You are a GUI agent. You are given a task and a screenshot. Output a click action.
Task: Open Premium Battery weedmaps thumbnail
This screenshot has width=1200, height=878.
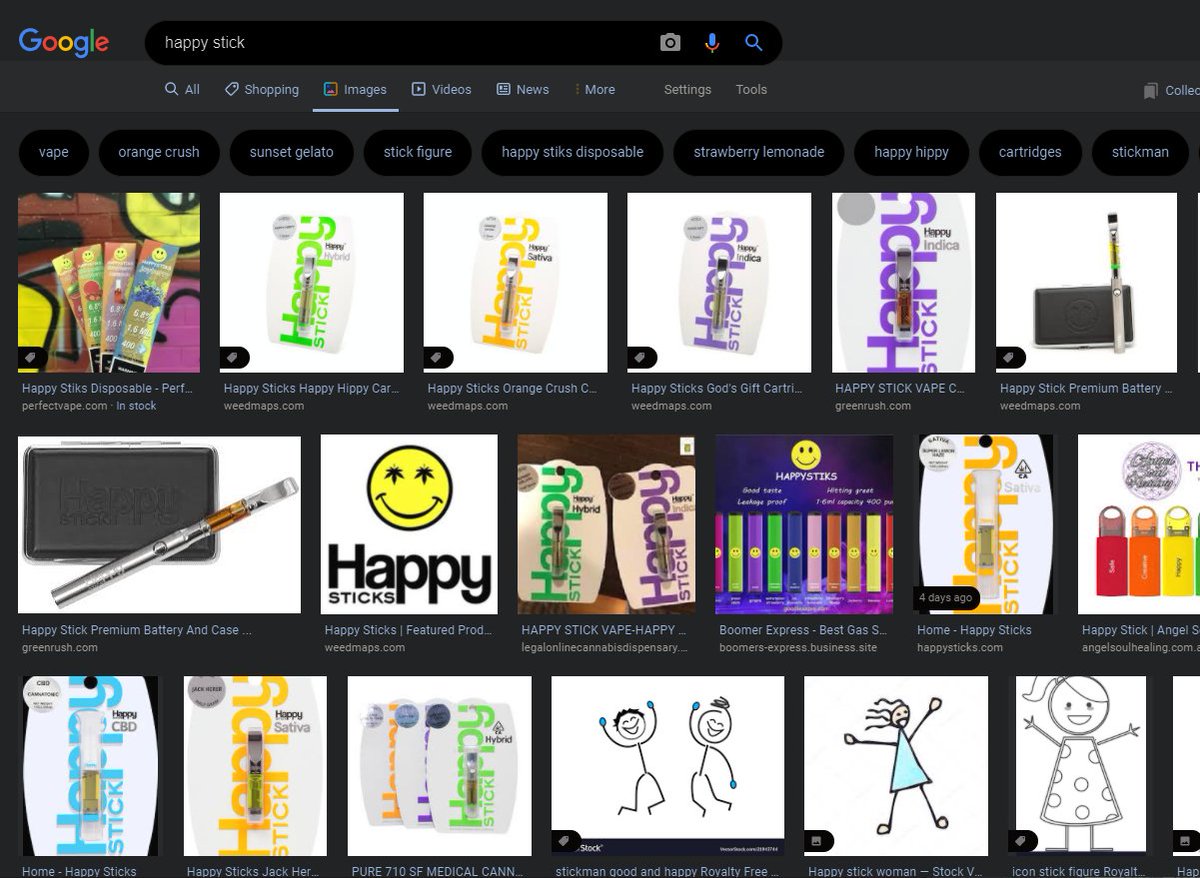pos(1086,283)
